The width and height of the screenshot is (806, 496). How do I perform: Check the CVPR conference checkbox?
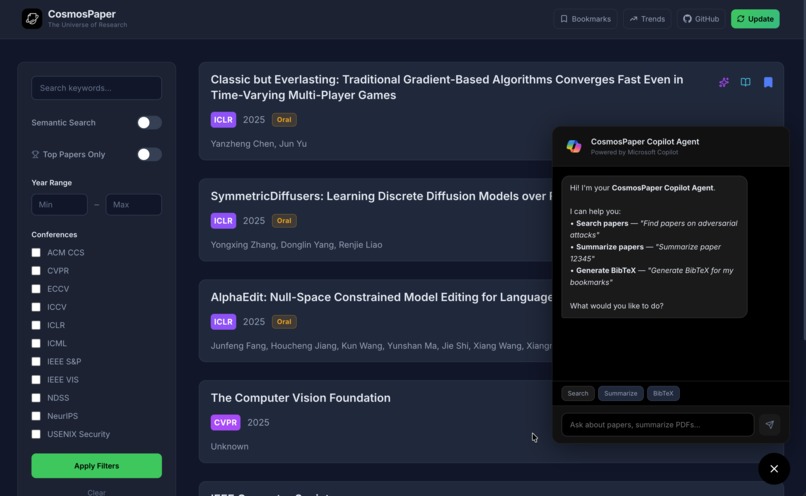pyautogui.click(x=36, y=270)
